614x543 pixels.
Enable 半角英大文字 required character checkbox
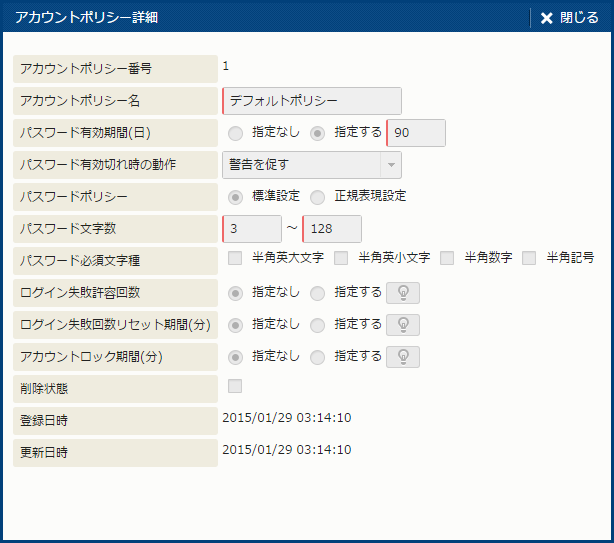point(235,259)
